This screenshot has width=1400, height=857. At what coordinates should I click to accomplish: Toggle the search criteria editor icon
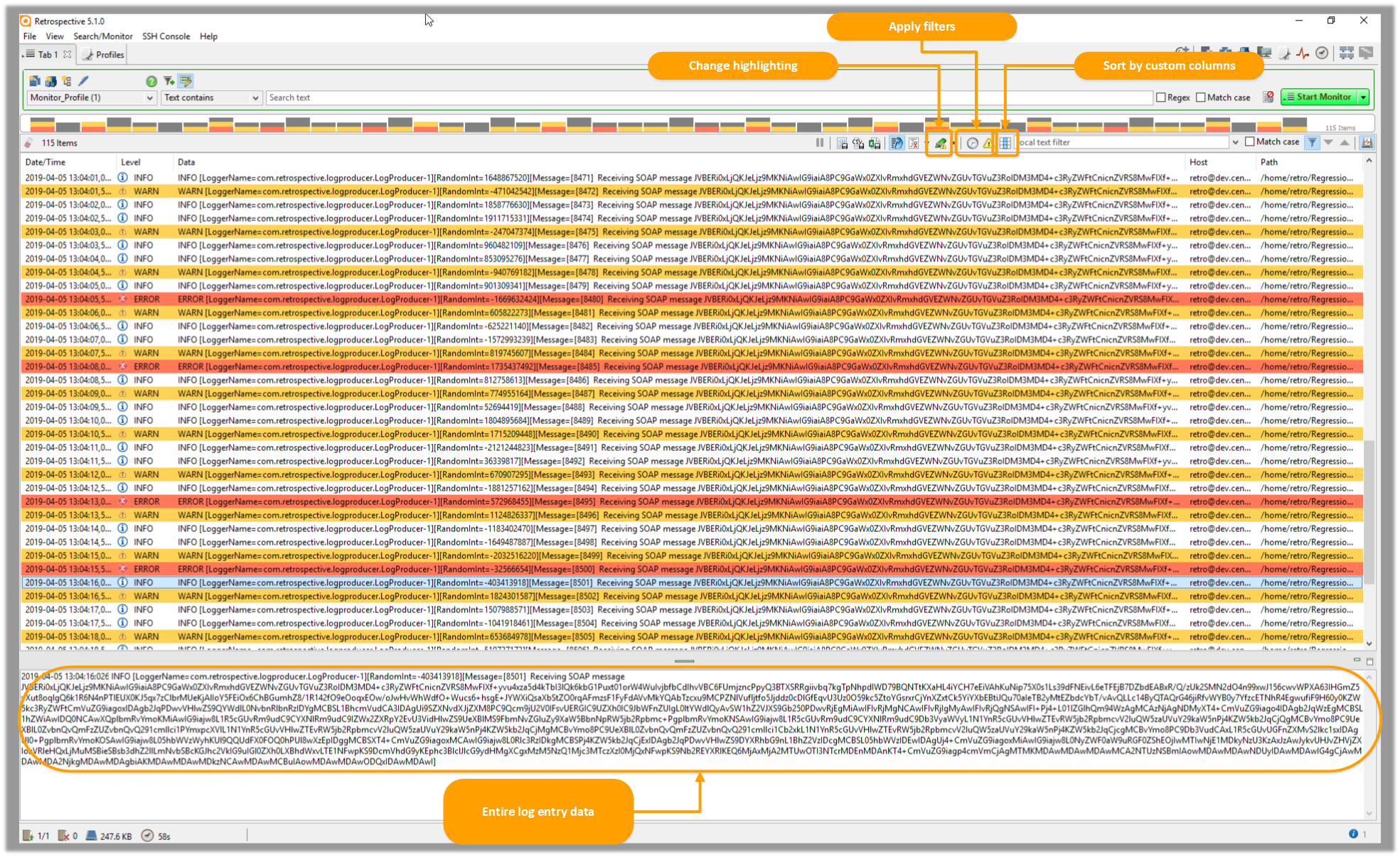(186, 81)
